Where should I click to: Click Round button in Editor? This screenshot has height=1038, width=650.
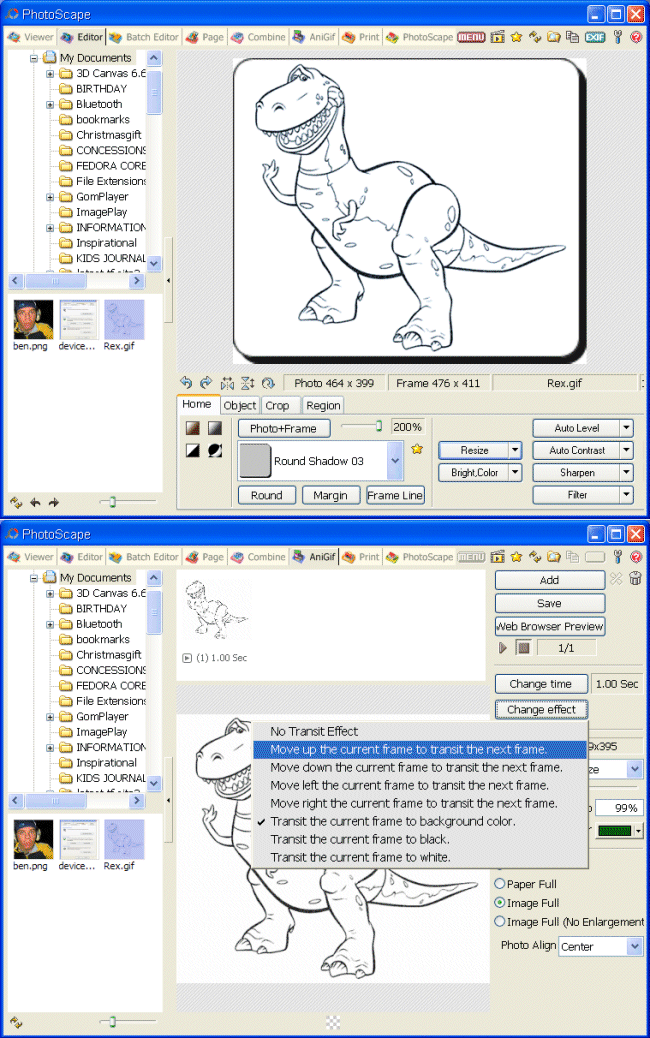point(267,495)
